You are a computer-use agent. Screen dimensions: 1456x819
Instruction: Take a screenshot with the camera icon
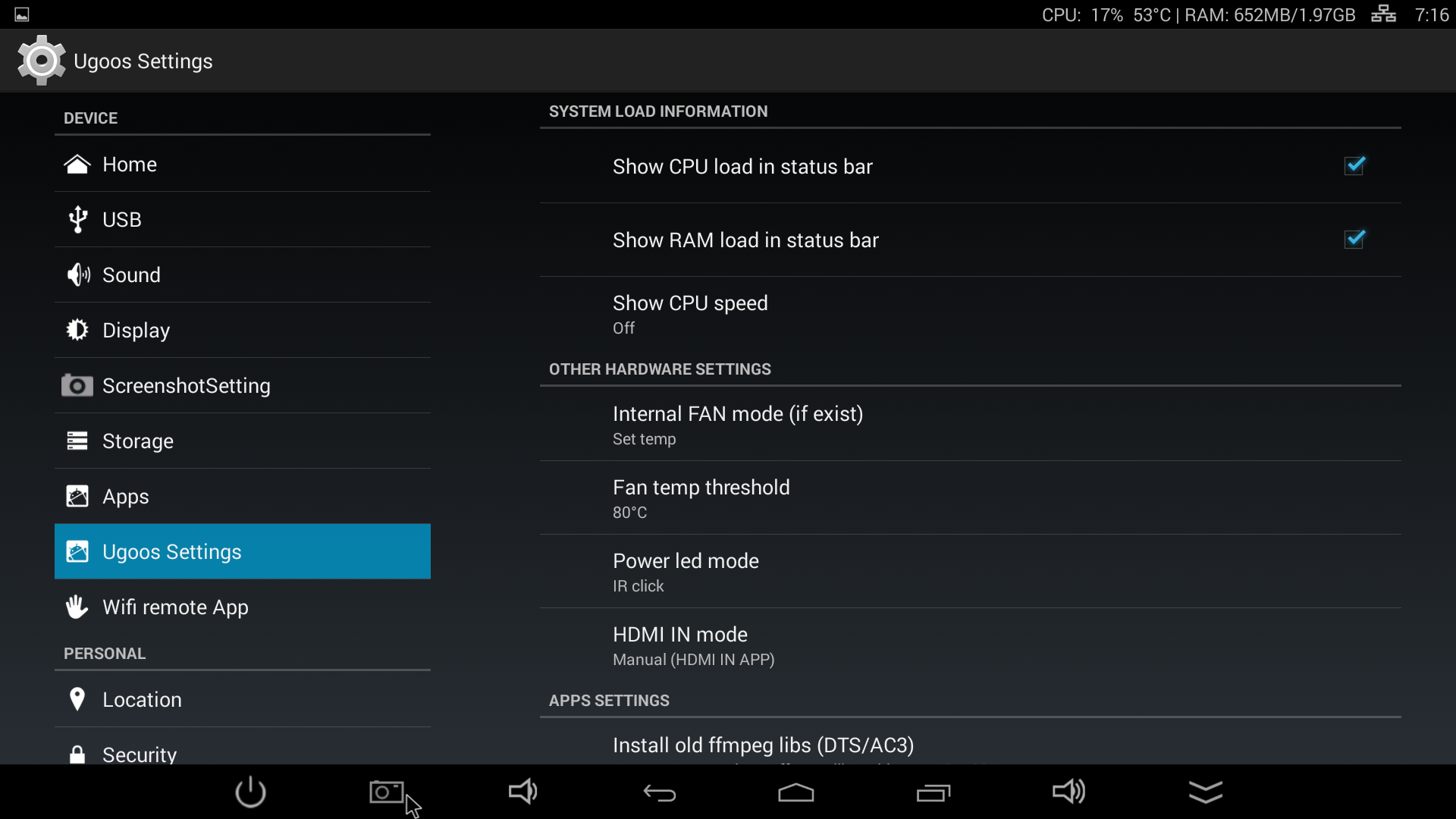pyautogui.click(x=387, y=792)
